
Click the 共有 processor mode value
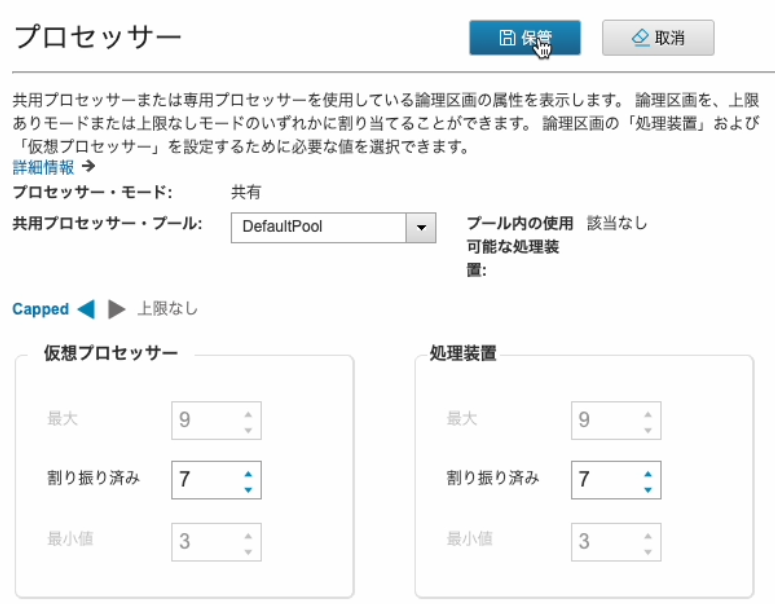246,192
